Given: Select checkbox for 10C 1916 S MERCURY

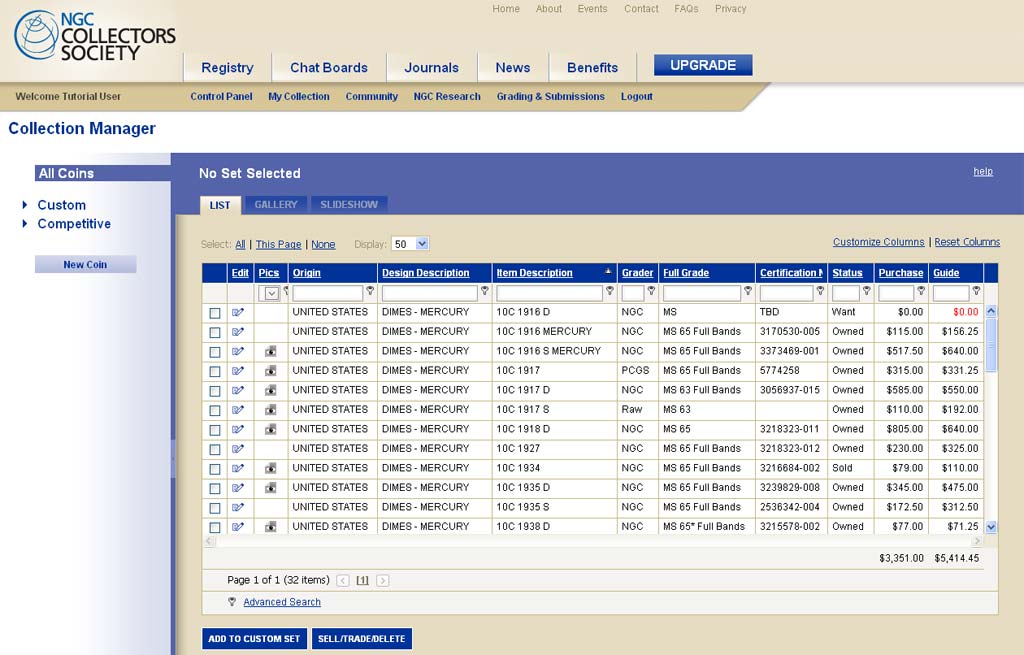Looking at the screenshot, I should [x=215, y=353].
